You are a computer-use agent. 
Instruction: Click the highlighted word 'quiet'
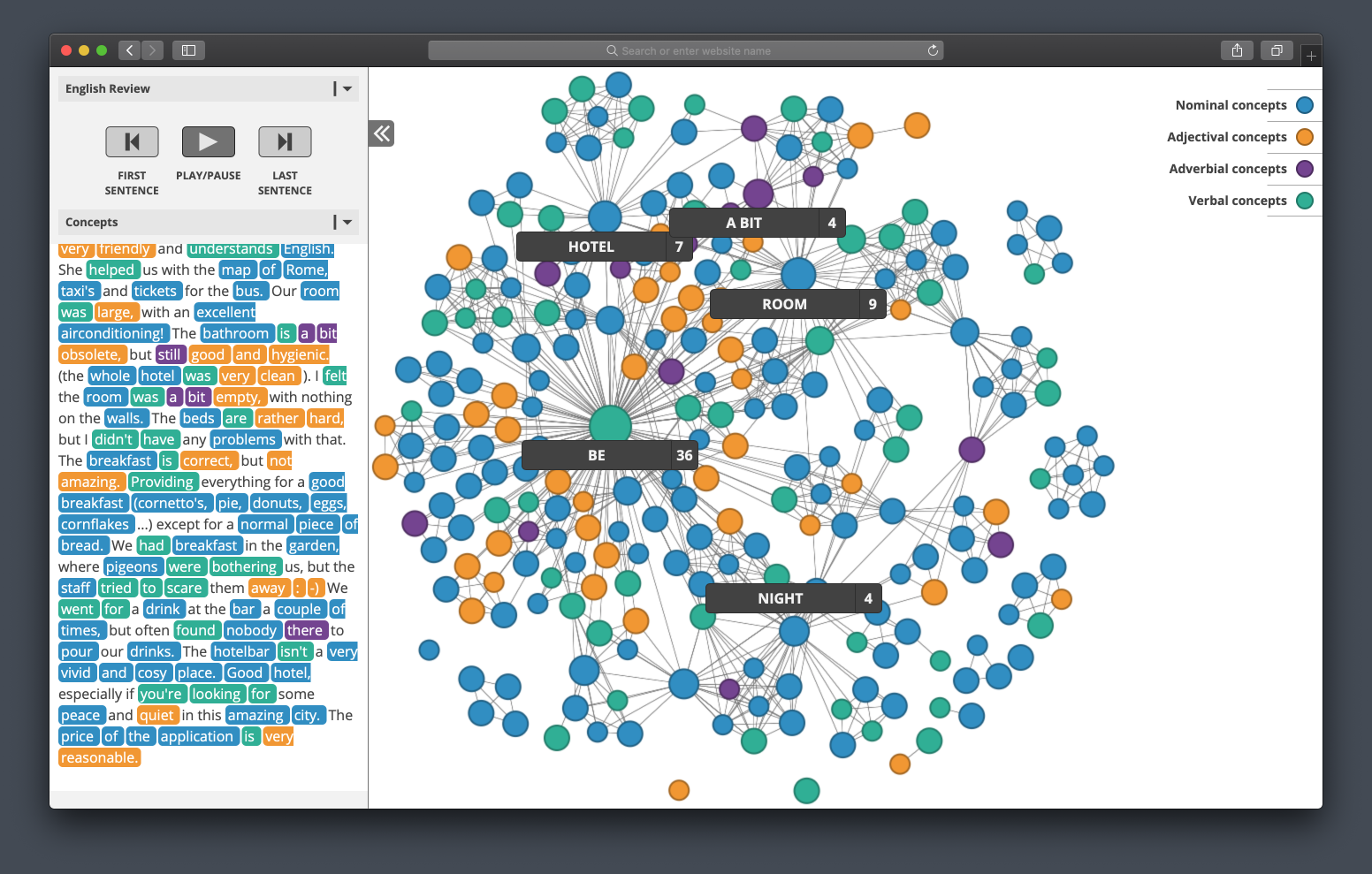tap(157, 715)
